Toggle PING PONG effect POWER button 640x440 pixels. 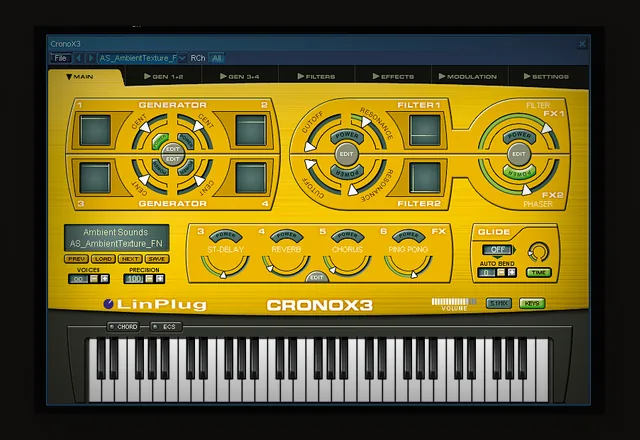click(x=409, y=236)
